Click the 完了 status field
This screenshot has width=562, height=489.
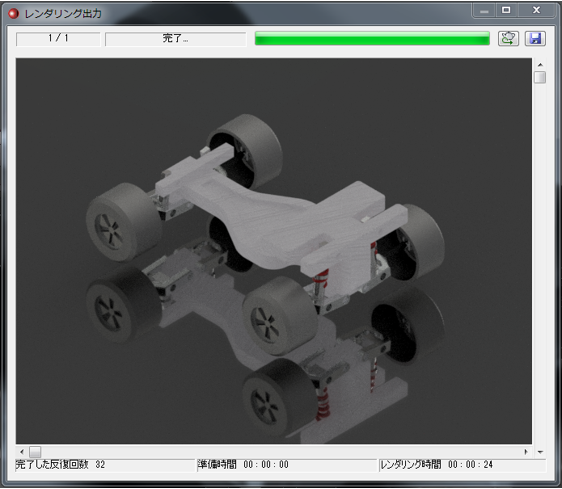pos(176,39)
